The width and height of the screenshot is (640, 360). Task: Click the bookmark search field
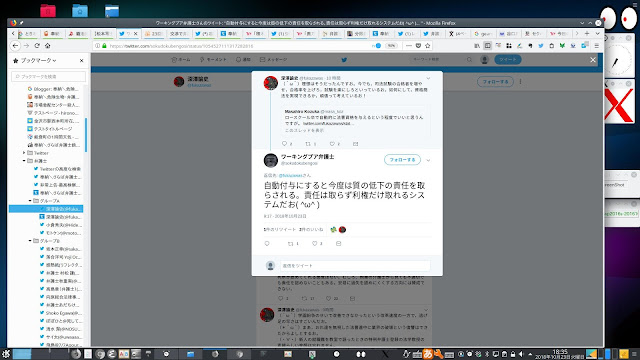pyautogui.click(x=49, y=76)
